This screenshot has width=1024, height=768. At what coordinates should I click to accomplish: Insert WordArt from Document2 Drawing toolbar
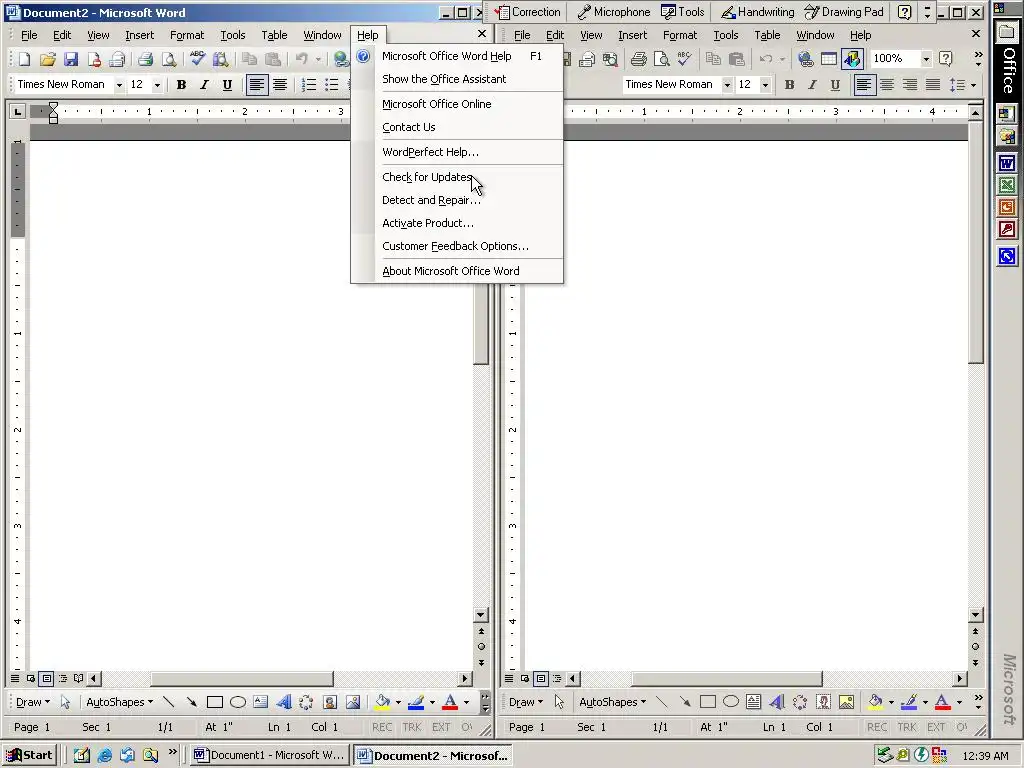tap(283, 702)
